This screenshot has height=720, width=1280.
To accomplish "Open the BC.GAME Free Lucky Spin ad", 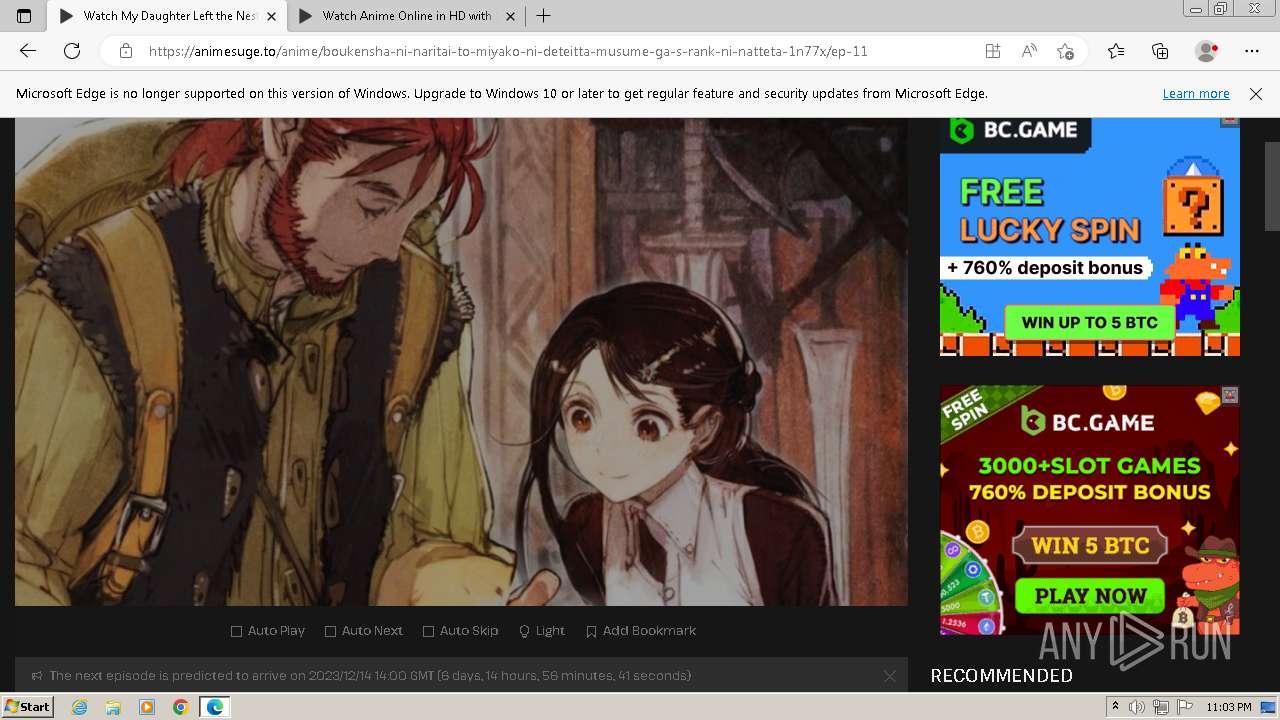I will tap(1090, 236).
